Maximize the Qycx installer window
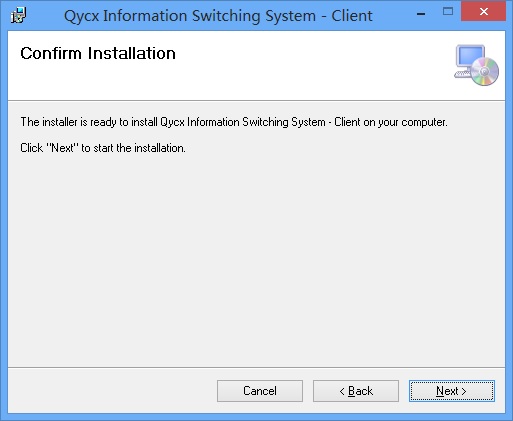 tap(448, 12)
